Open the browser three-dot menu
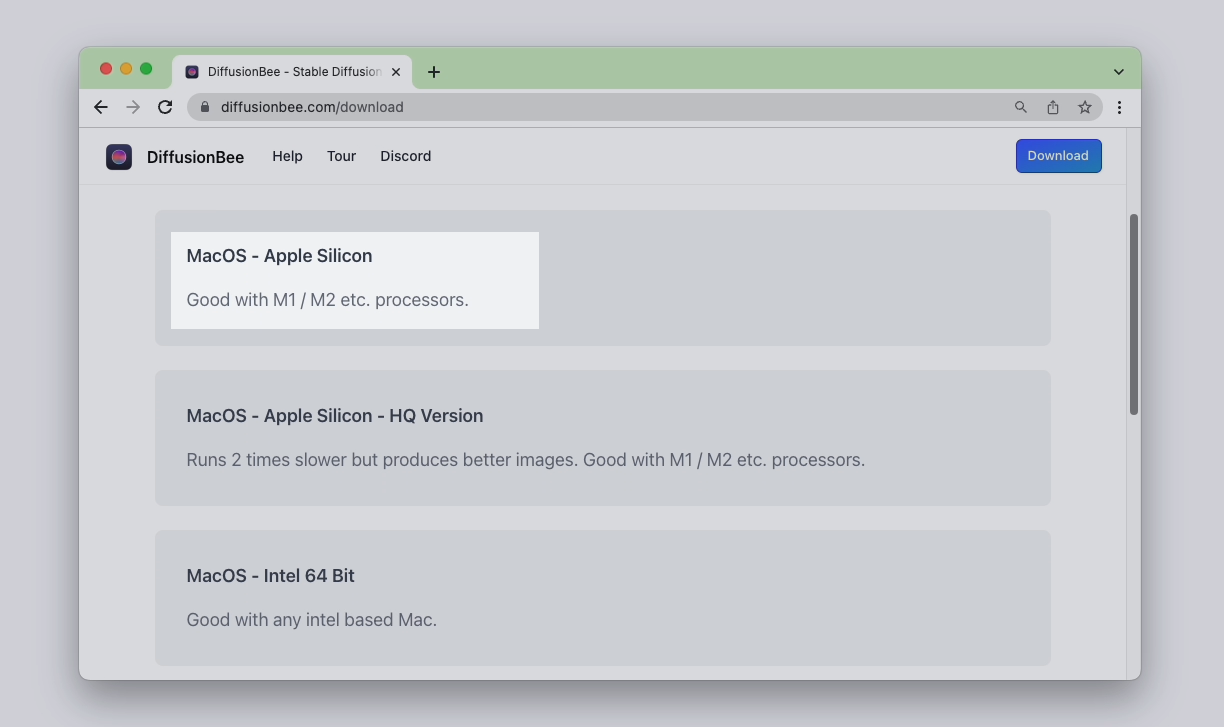 1119,107
